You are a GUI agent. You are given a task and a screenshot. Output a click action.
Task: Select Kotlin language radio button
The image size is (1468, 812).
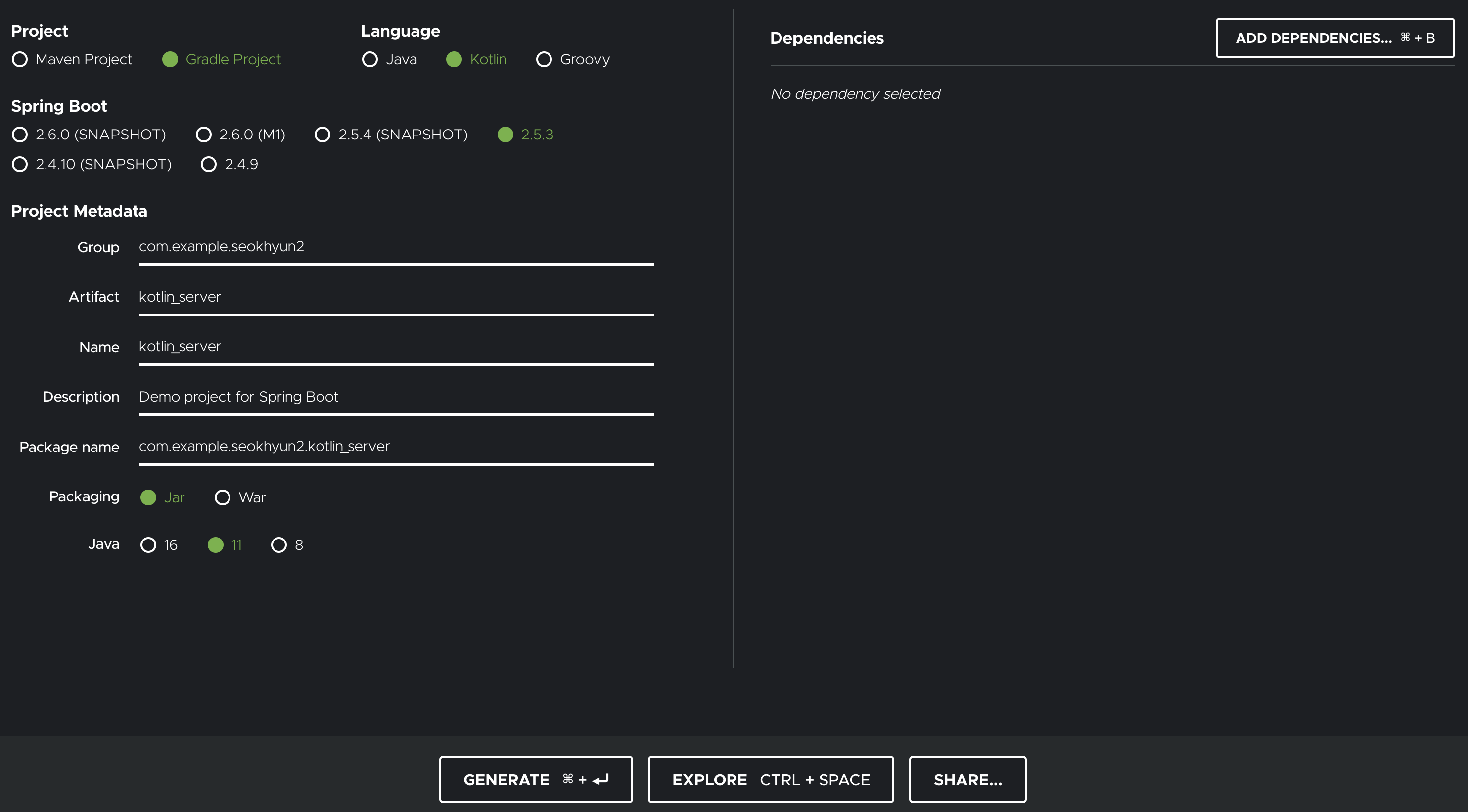point(454,59)
